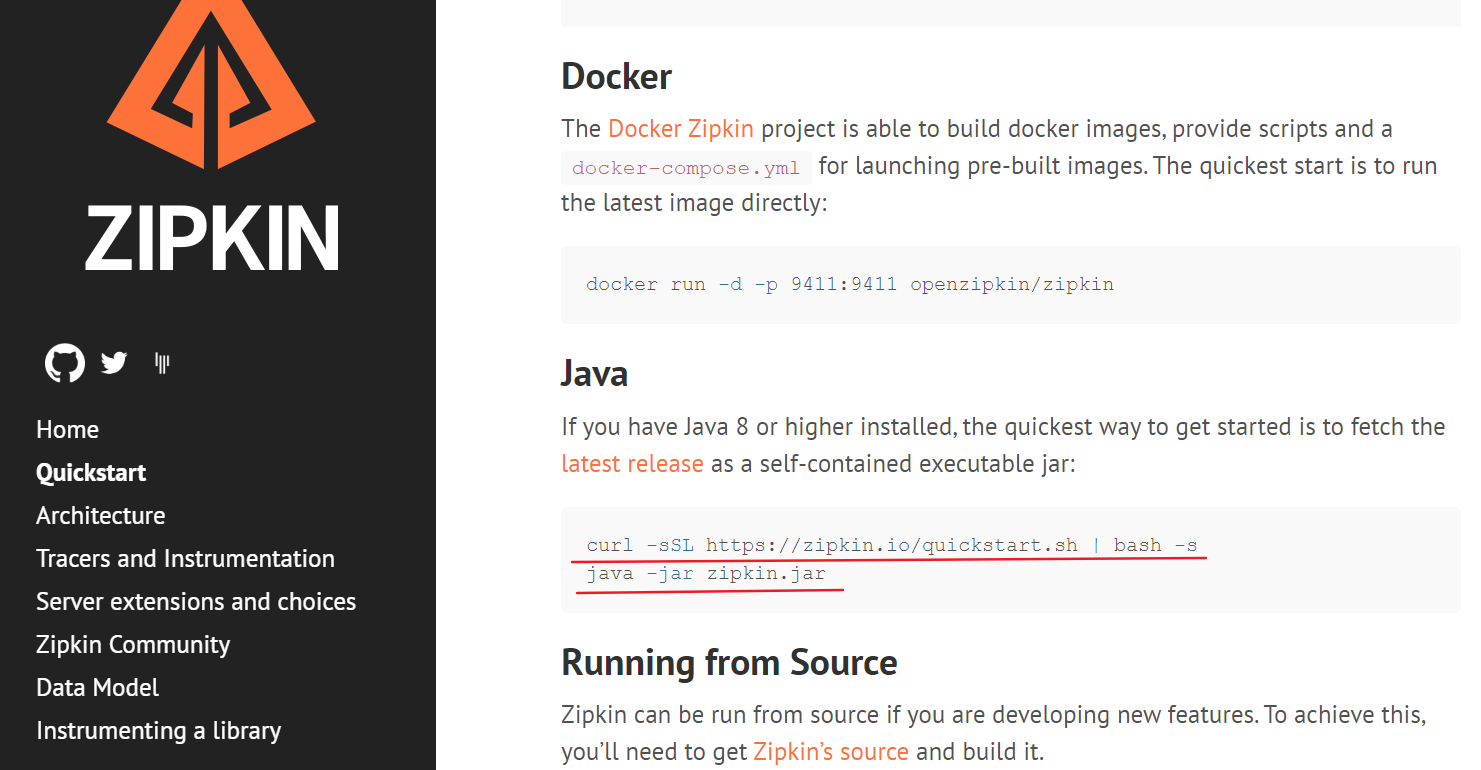Click the ZIPKIN title text
The width and height of the screenshot is (1481, 770).
pos(212,240)
